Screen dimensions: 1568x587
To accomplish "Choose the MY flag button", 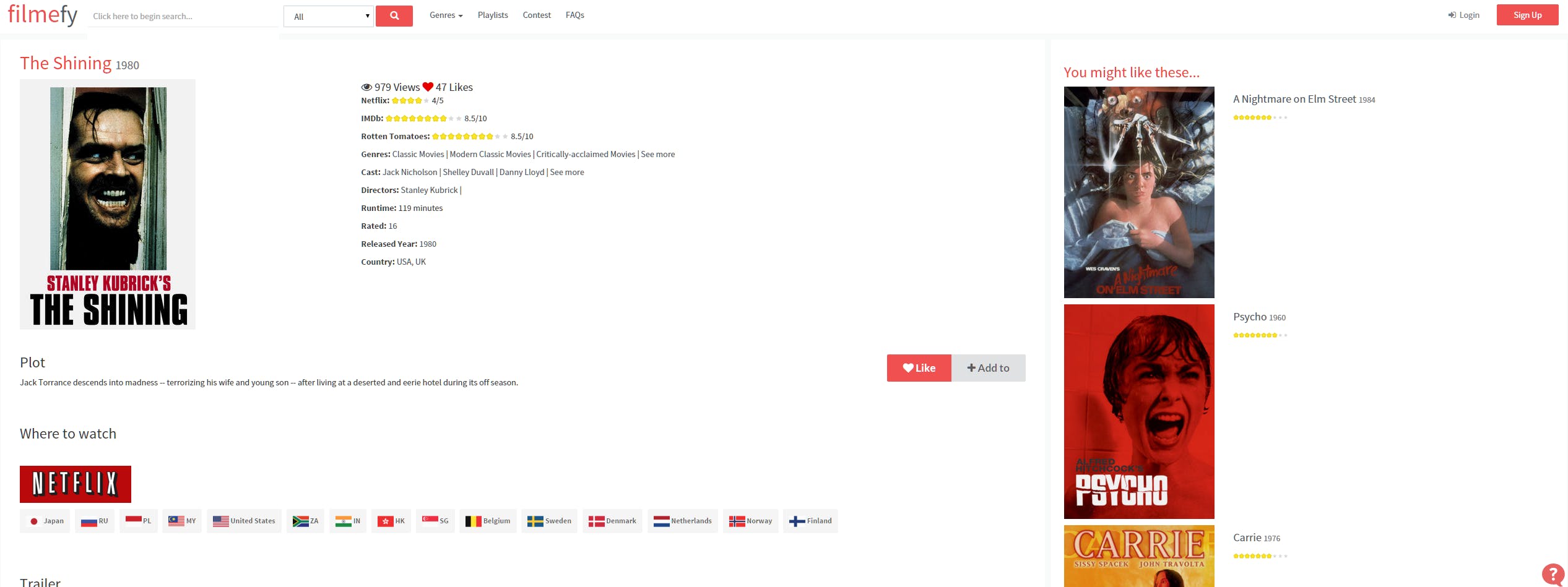I will coord(182,521).
